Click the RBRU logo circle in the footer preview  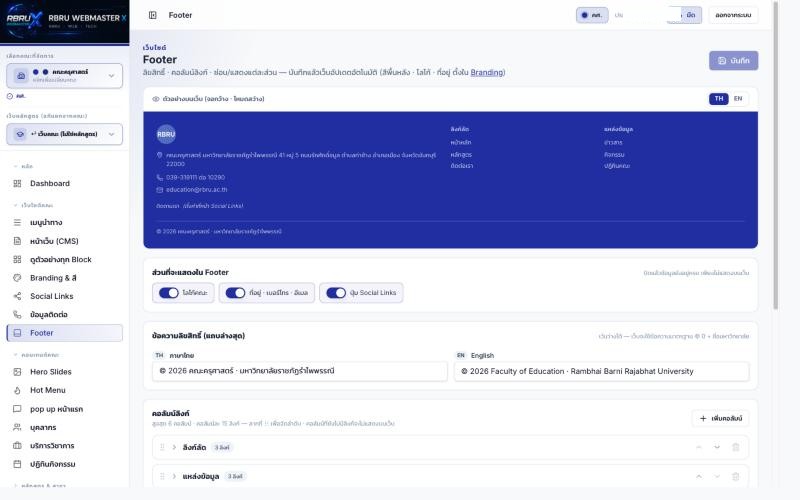[x=166, y=134]
